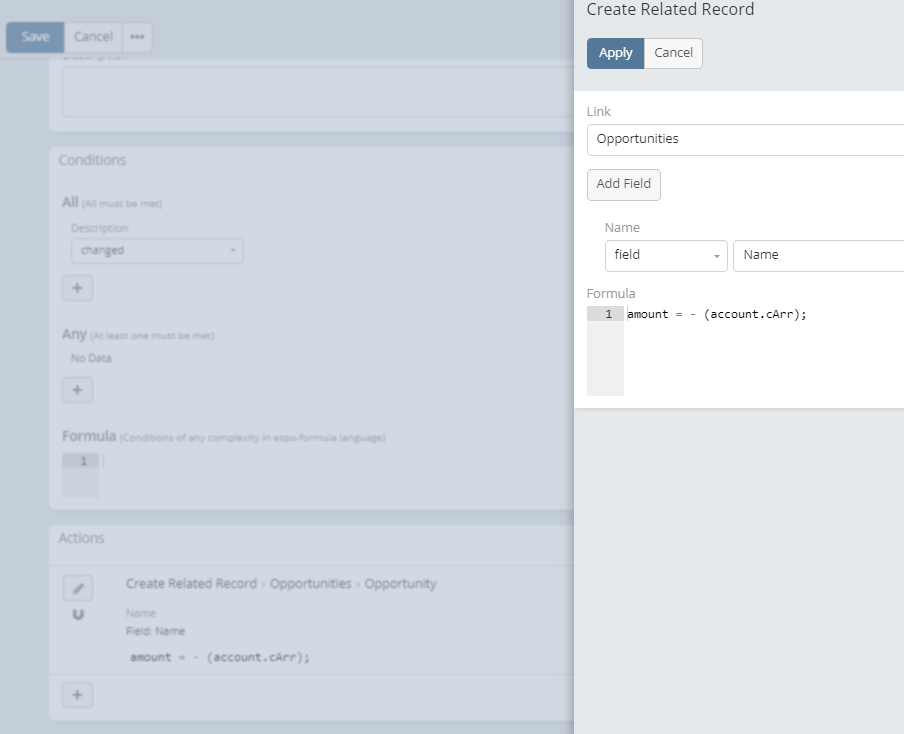Open the 'field' type dropdown

coord(665,255)
